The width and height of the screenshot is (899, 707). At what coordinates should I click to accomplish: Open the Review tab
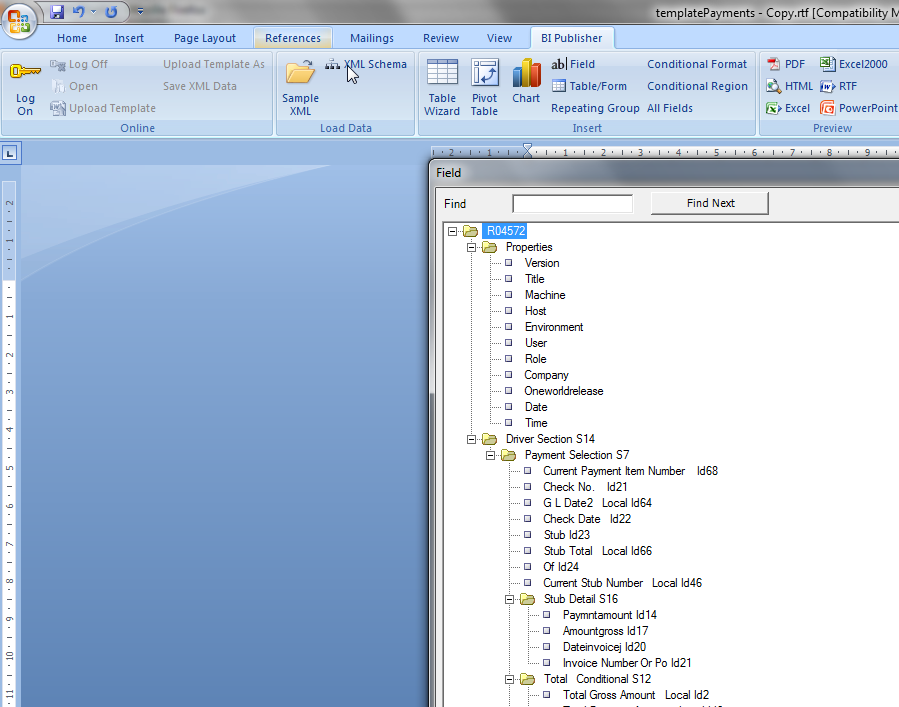(441, 38)
